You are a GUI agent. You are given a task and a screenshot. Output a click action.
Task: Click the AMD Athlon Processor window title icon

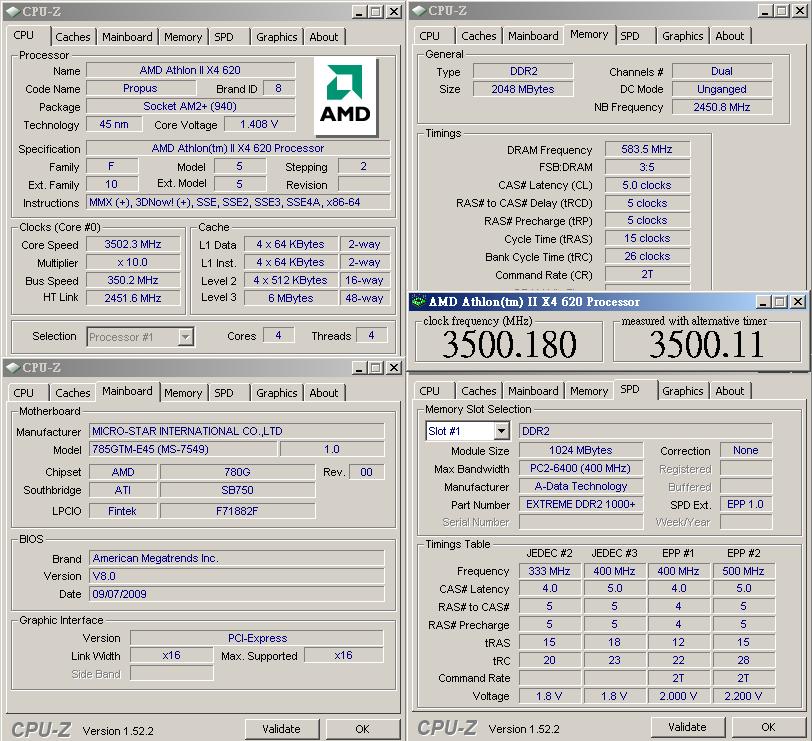click(x=419, y=301)
